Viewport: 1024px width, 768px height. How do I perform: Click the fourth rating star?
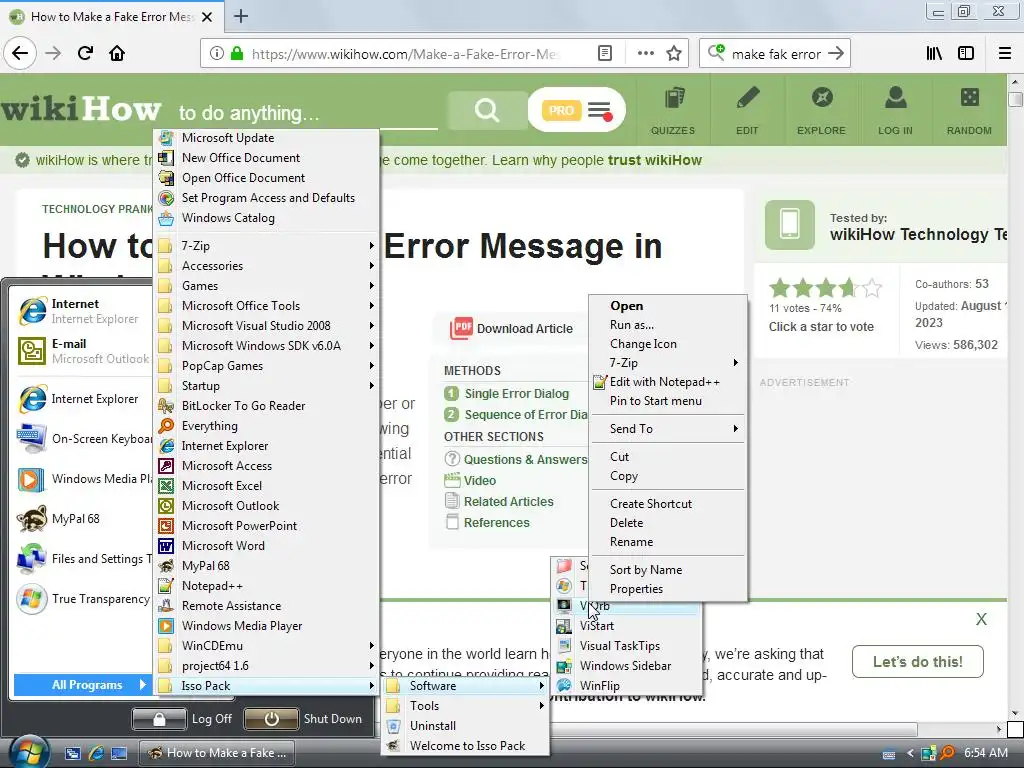pos(848,288)
